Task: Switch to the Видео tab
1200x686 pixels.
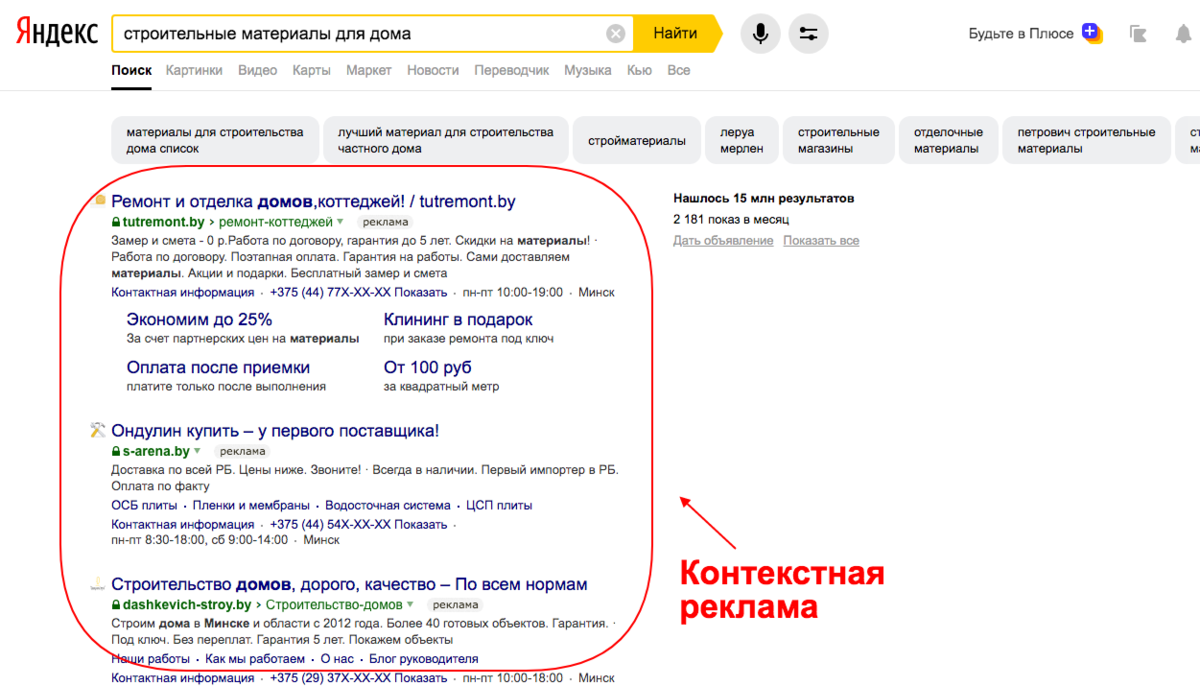Action: [258, 70]
